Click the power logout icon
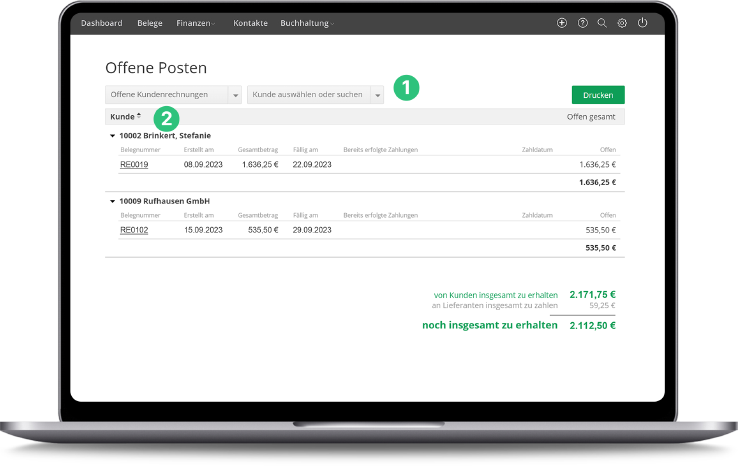 pyautogui.click(x=642, y=23)
